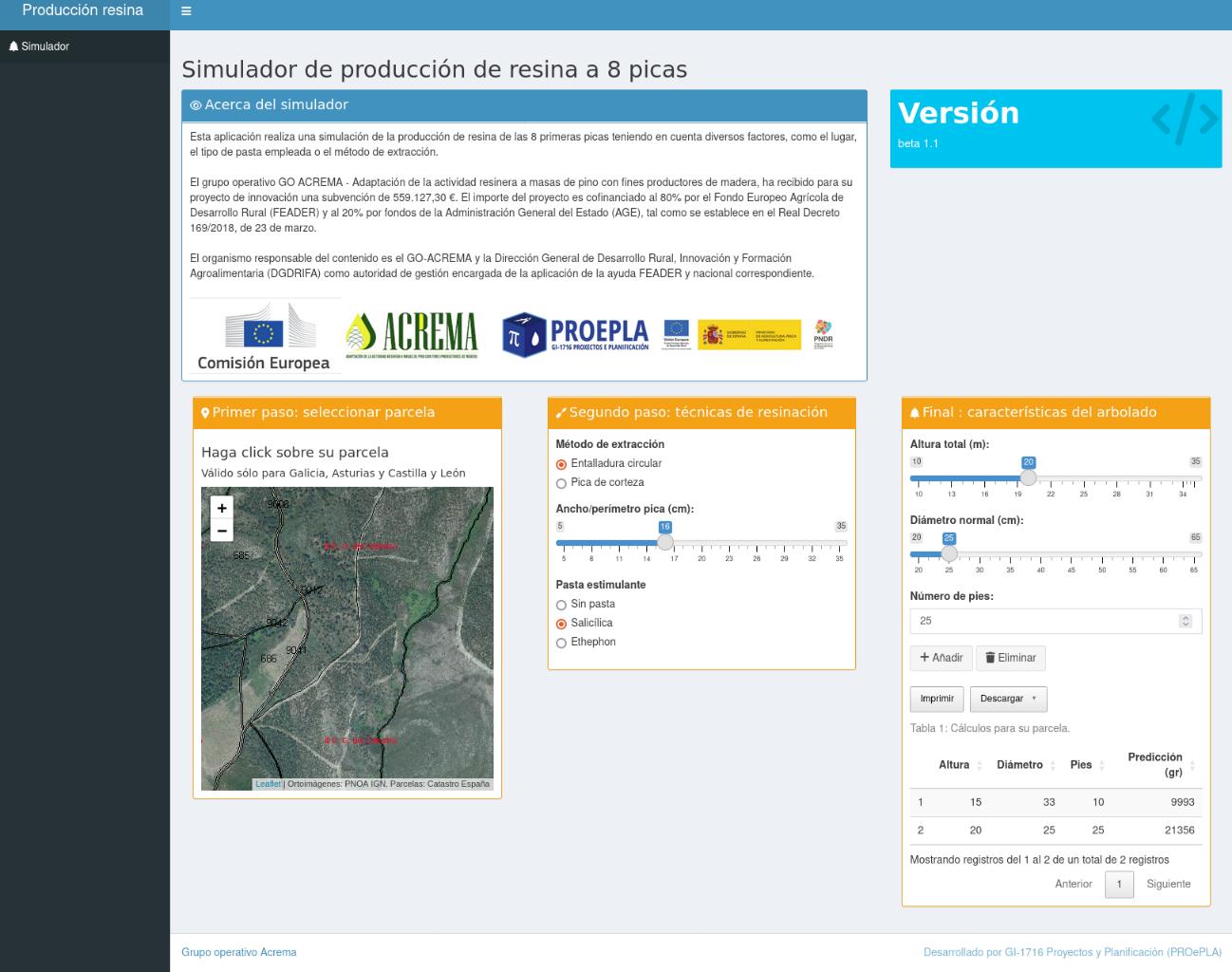
Task: Zoom in on the parcel map
Action: pyautogui.click(x=221, y=508)
